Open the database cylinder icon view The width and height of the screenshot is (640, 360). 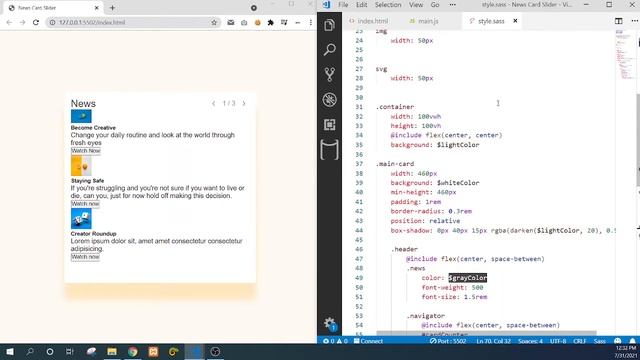coord(329,149)
